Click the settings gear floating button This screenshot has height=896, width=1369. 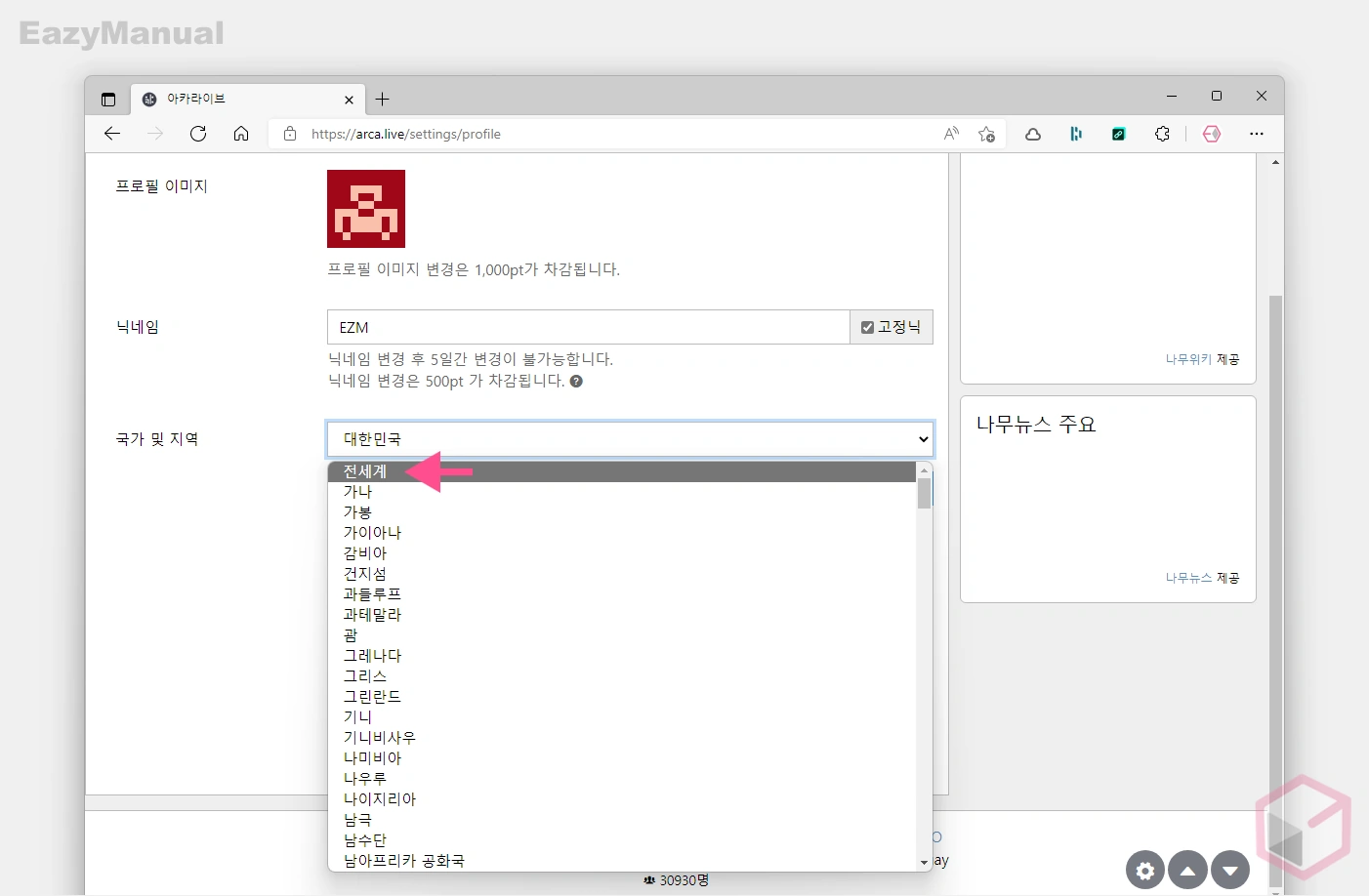pyautogui.click(x=1145, y=871)
